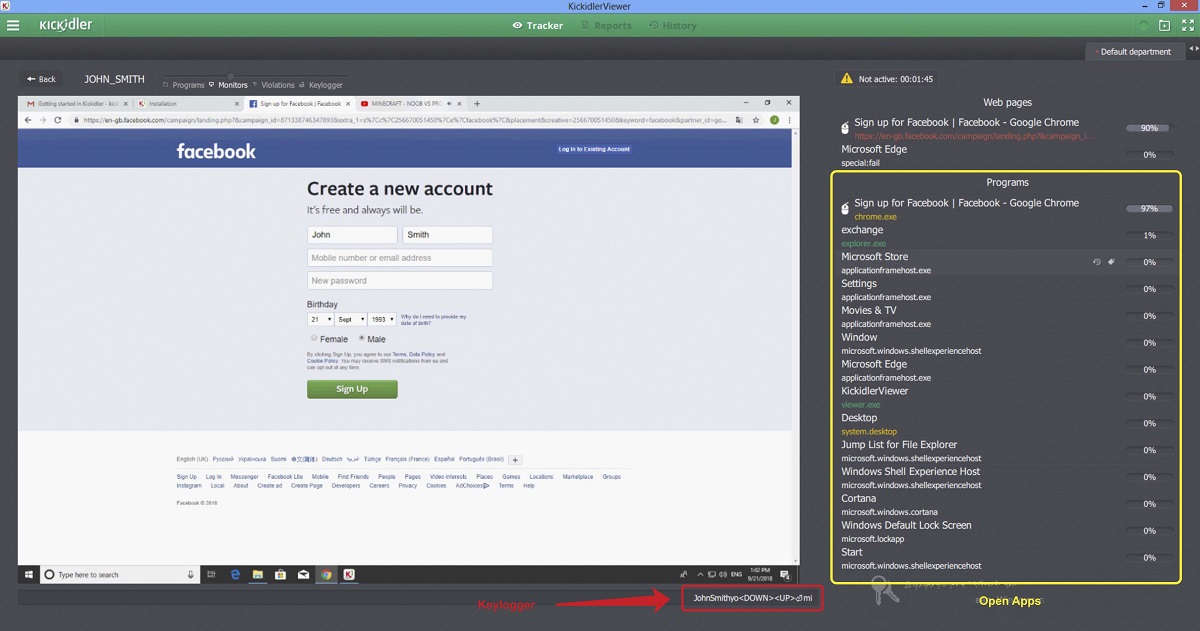This screenshot has height=631, width=1200.
Task: Switch to the Keylogger view
Action: [321, 85]
